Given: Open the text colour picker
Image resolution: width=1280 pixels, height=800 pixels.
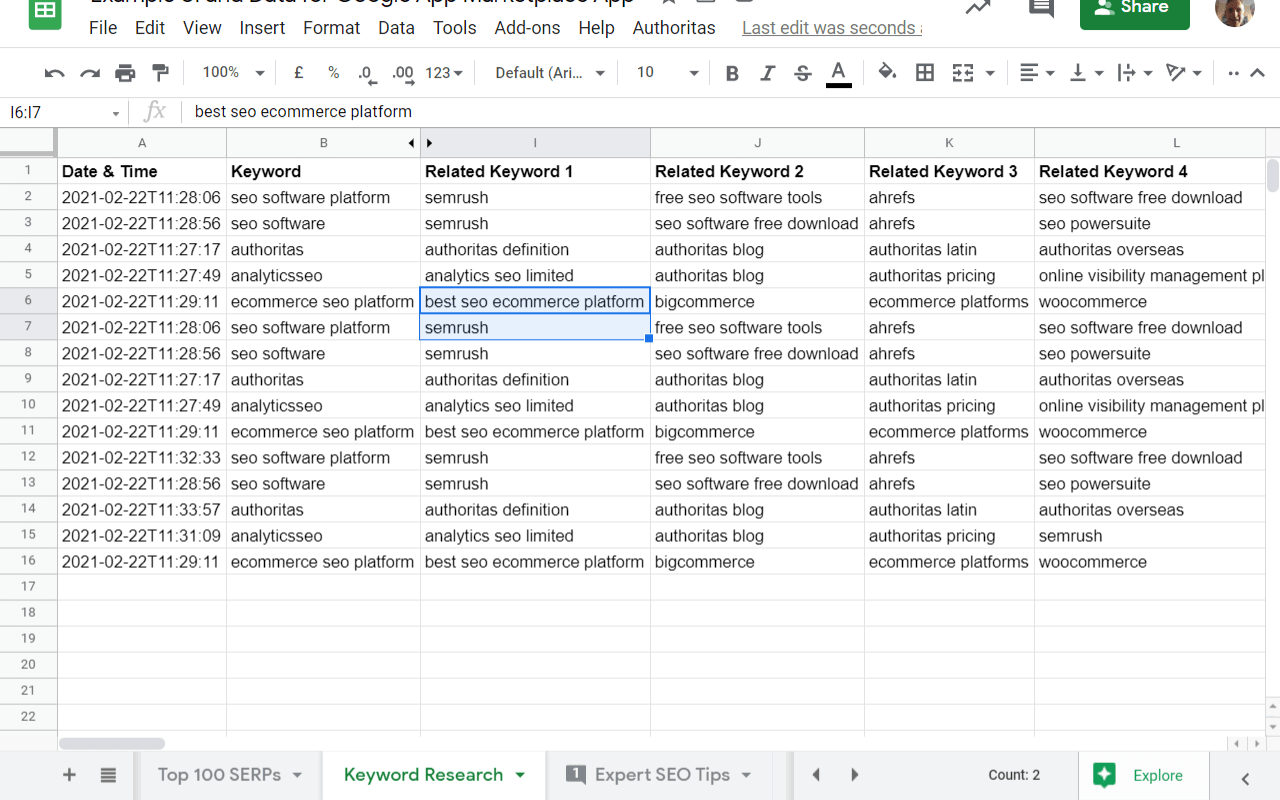Looking at the screenshot, I should [839, 73].
